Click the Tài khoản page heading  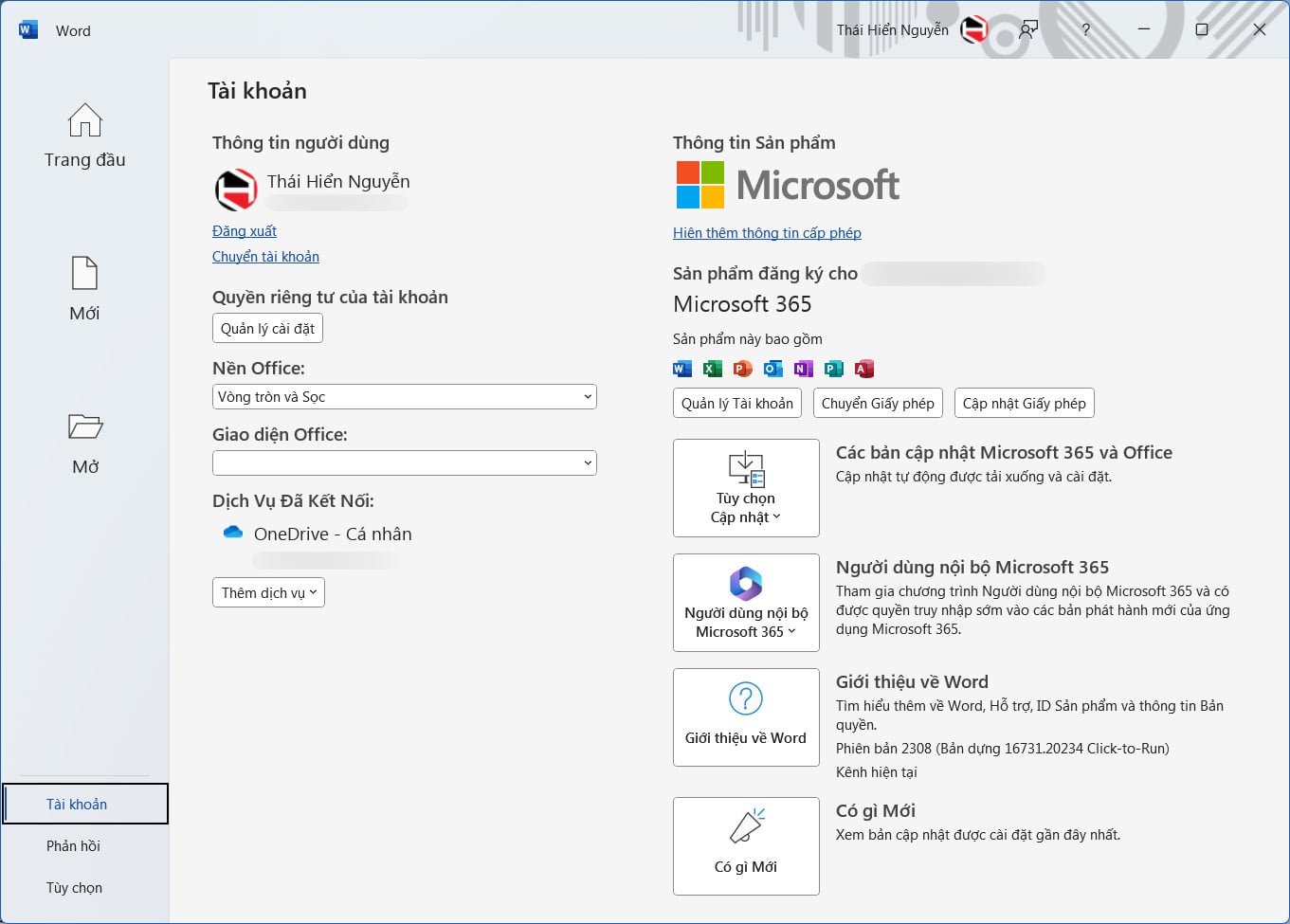(x=257, y=91)
